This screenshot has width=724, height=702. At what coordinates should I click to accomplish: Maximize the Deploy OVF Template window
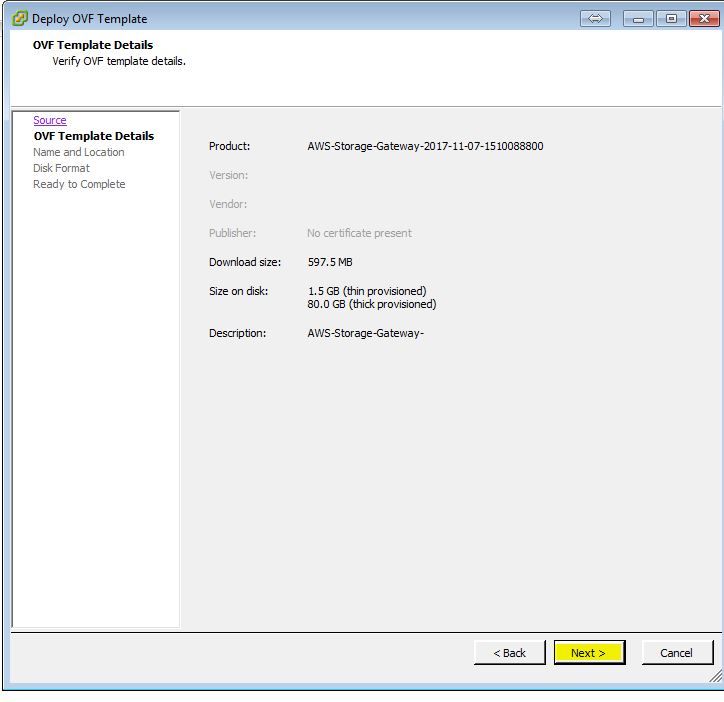(x=671, y=18)
